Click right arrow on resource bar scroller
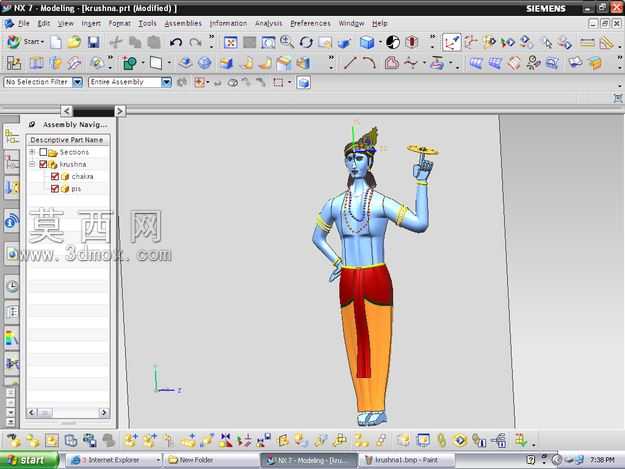Image resolution: width=625 pixels, height=469 pixels. [x=120, y=111]
